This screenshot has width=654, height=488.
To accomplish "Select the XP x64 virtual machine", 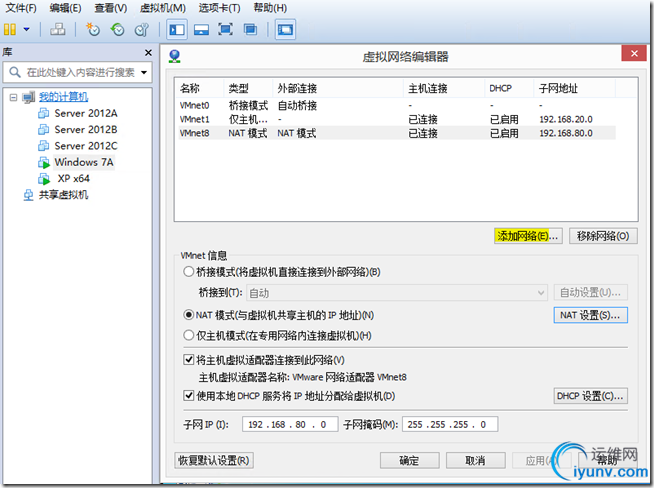I will pos(73,179).
